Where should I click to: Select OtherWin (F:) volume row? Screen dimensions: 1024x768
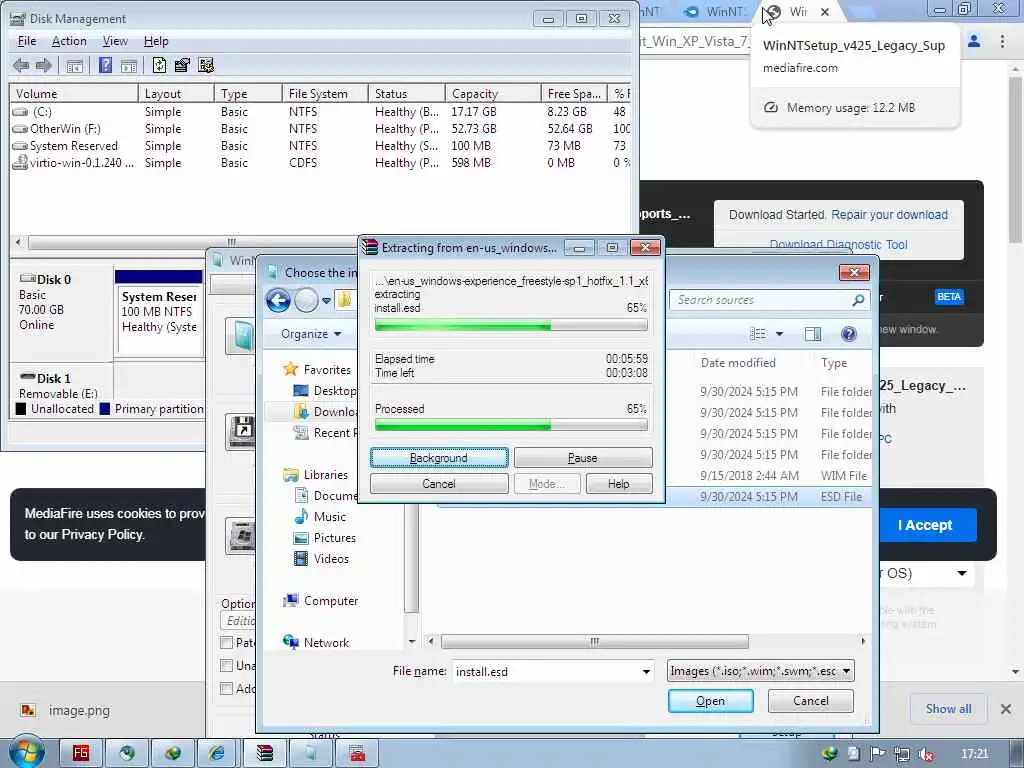click(x=320, y=129)
